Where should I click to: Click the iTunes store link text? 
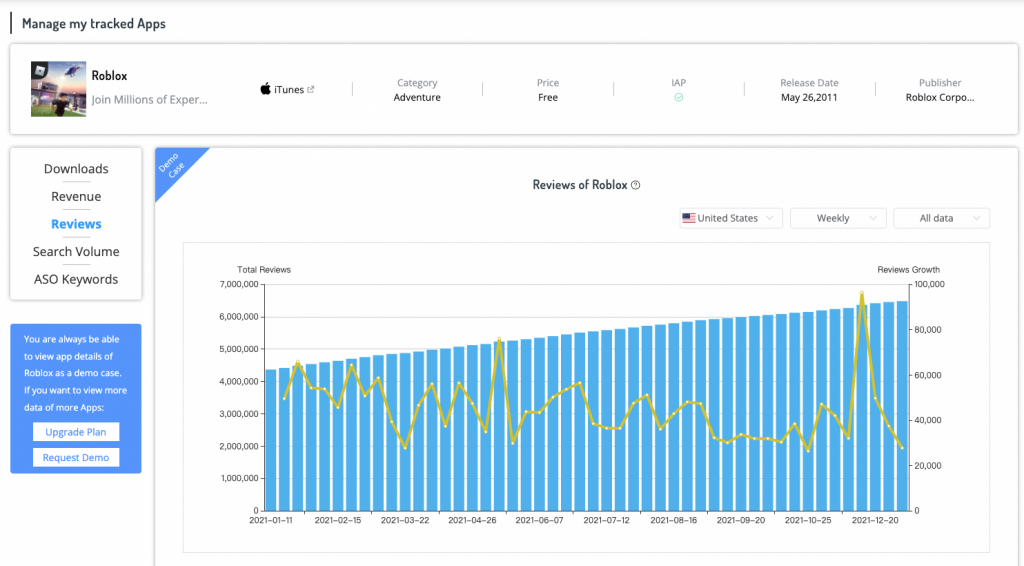[289, 90]
